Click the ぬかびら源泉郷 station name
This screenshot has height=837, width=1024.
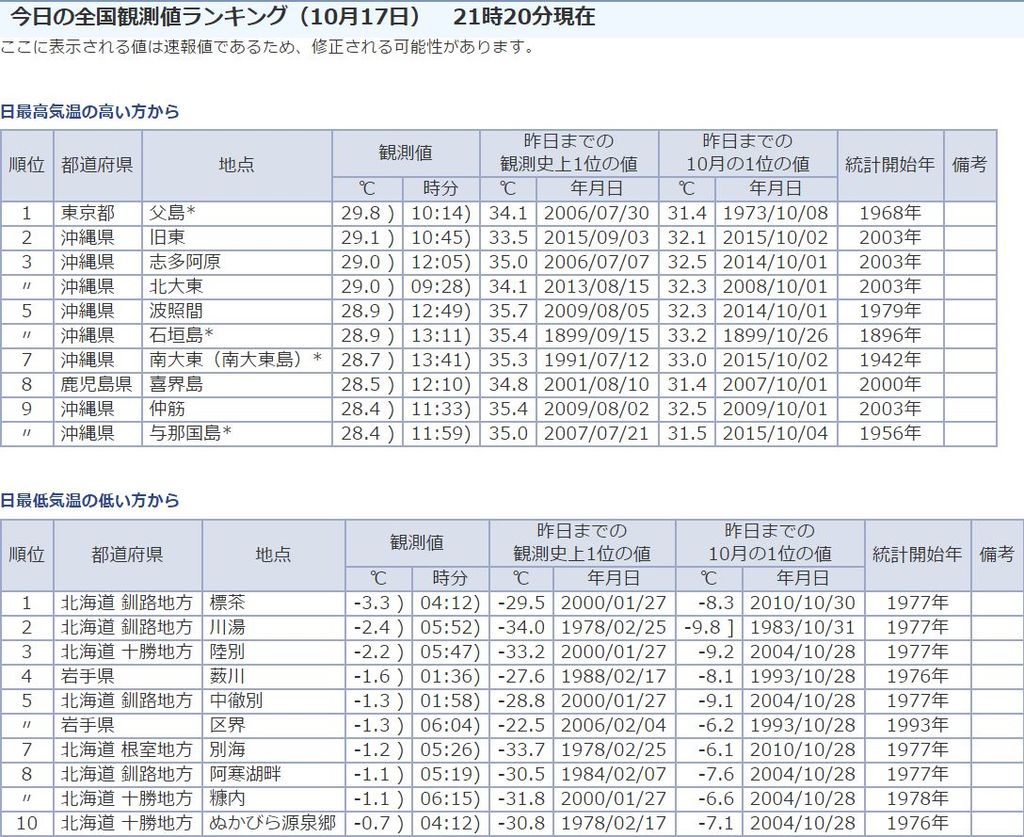(272, 823)
